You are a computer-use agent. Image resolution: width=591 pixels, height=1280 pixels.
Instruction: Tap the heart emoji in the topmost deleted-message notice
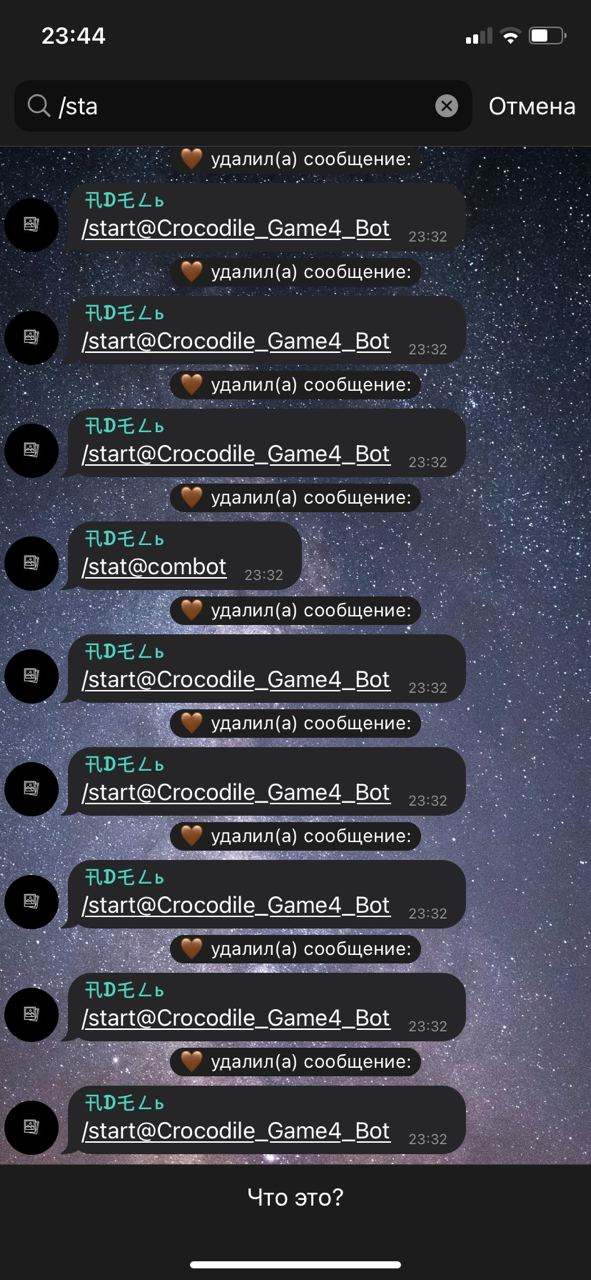192,159
